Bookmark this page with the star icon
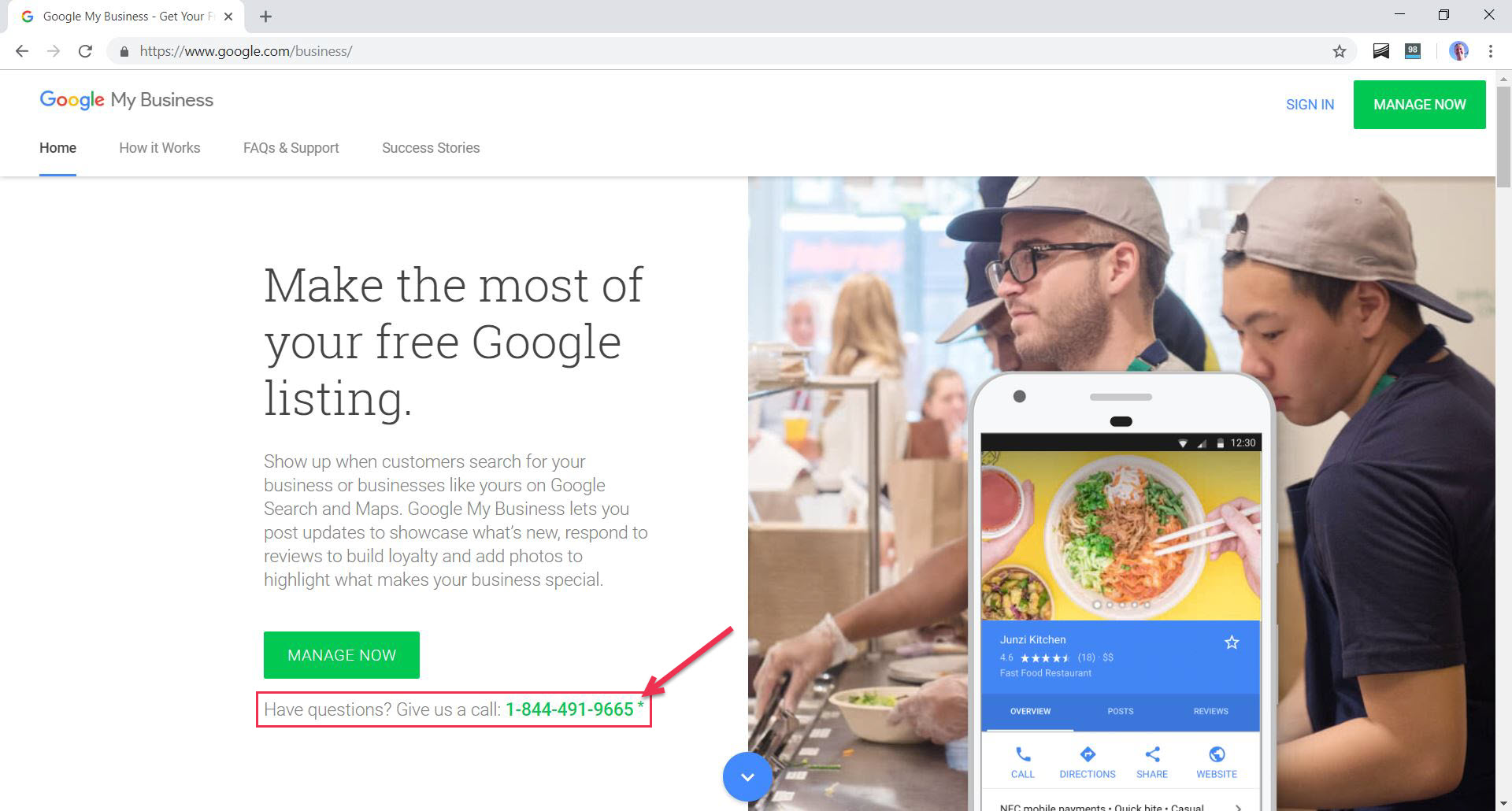1512x811 pixels. [1339, 51]
